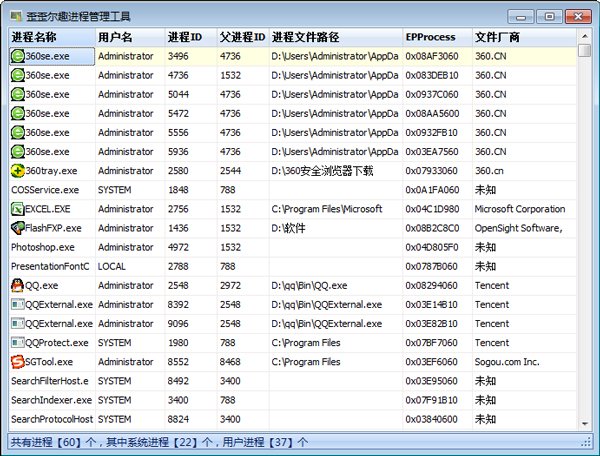600x456 pixels.
Task: Click the EXCEL.EXE green icon
Action: click(18, 209)
